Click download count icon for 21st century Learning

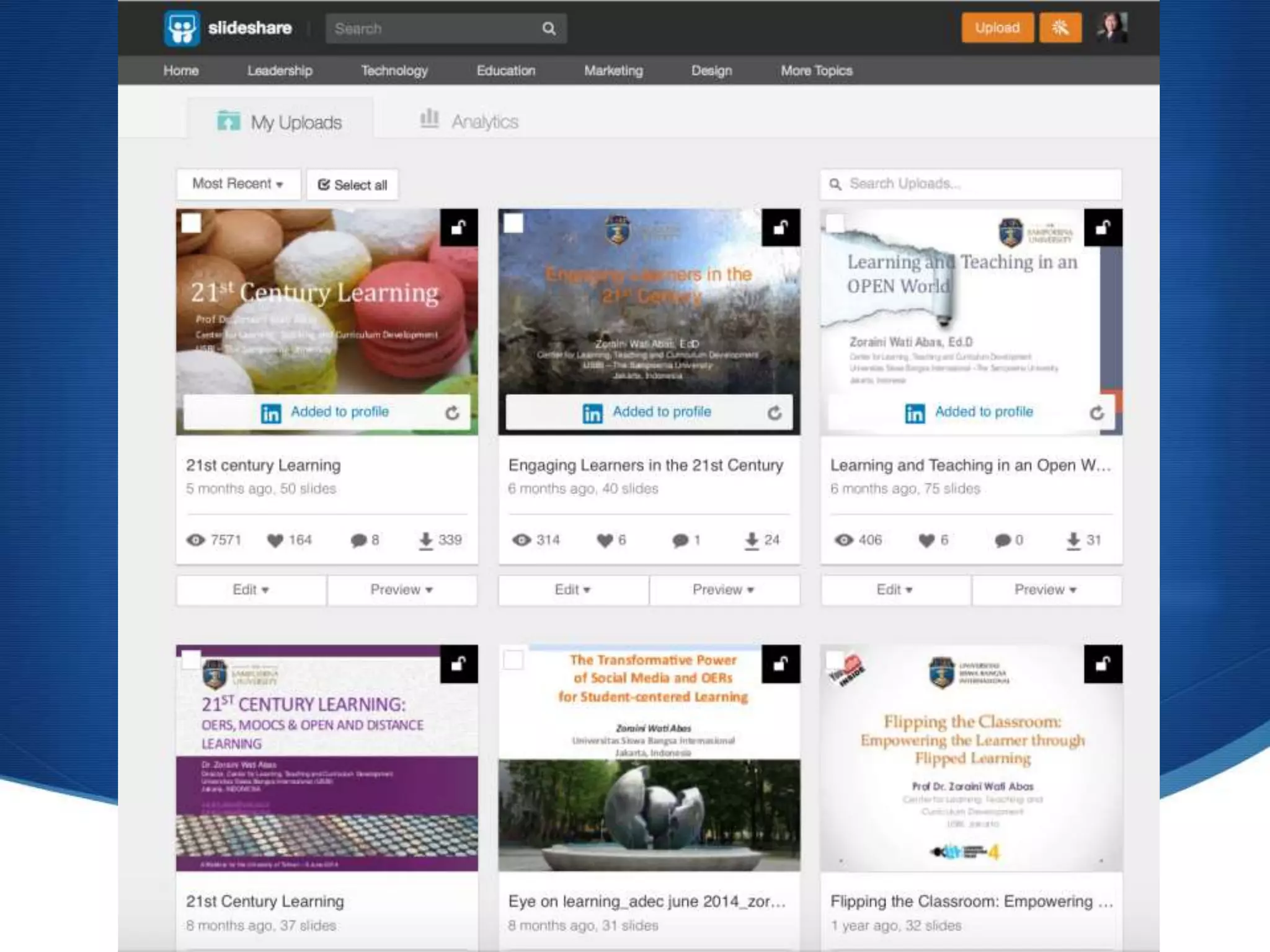(x=425, y=540)
